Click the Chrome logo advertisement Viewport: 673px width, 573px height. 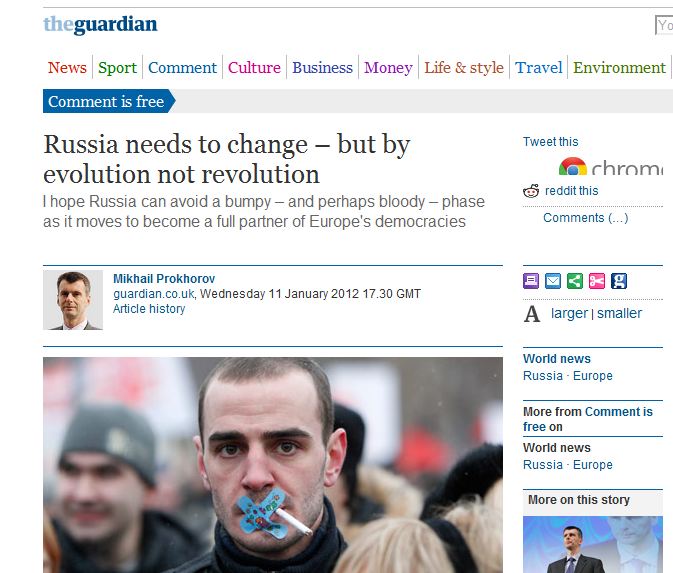611,167
